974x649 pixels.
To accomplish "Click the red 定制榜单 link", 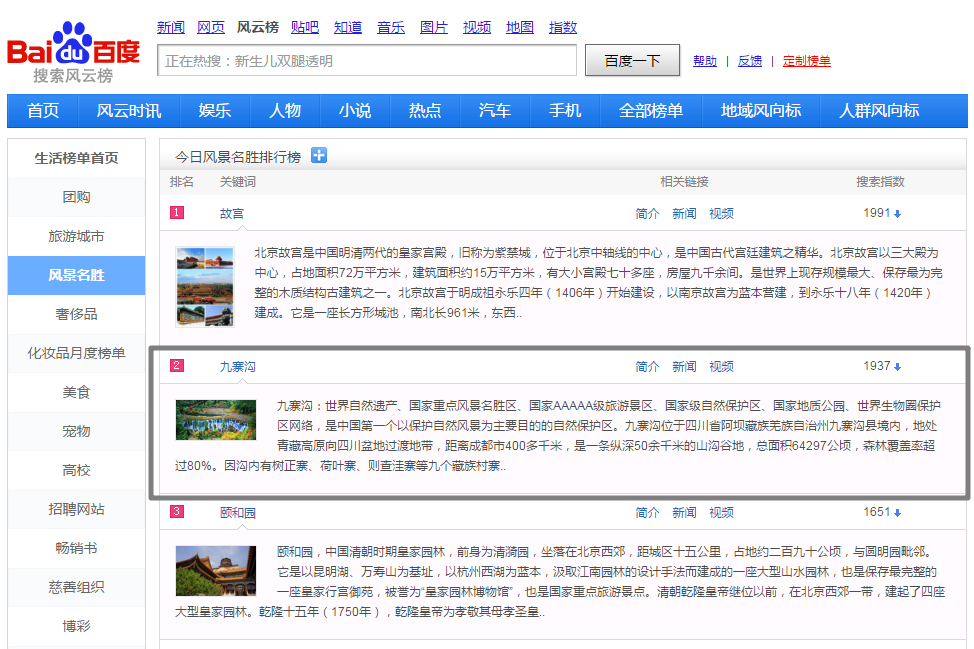I will pos(806,61).
